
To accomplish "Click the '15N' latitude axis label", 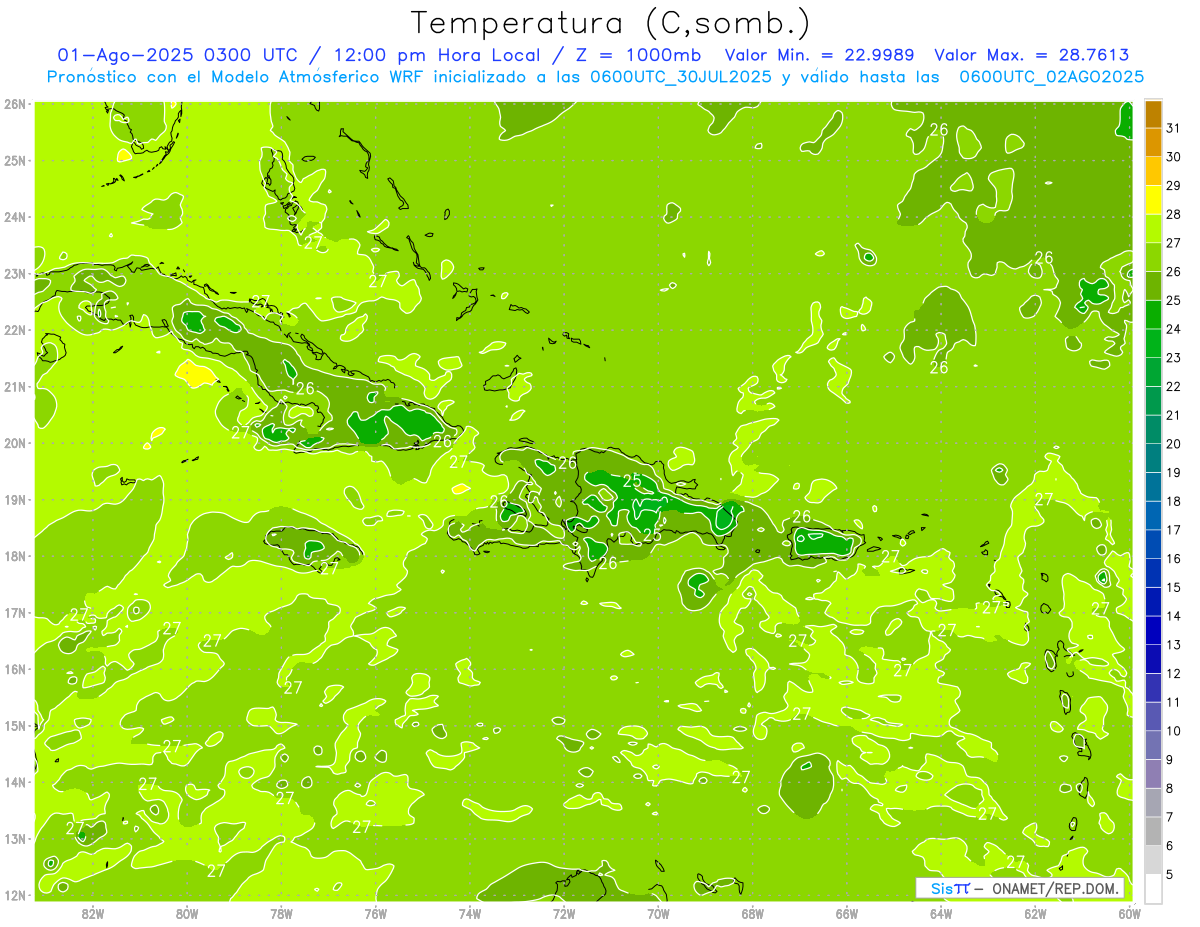I will click(x=14, y=726).
